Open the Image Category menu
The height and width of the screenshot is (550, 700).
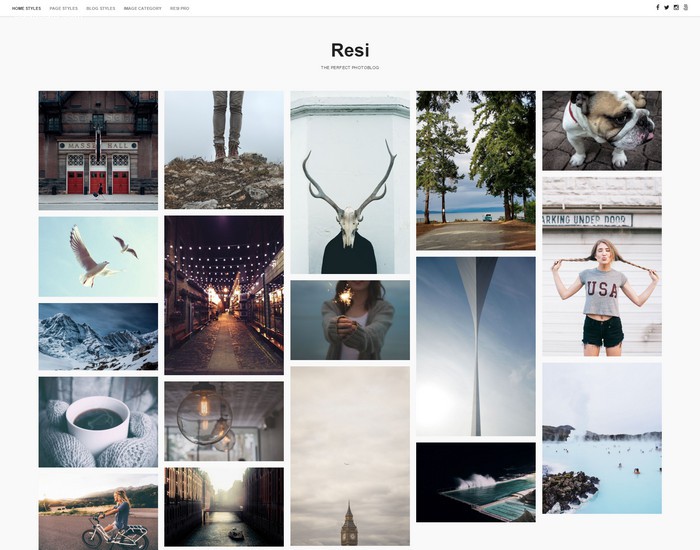(142, 8)
